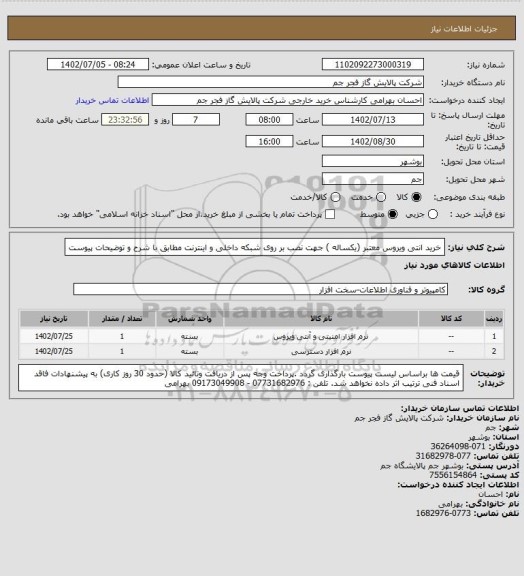
Task: Click the postal code 7556154864
Action: (453, 475)
